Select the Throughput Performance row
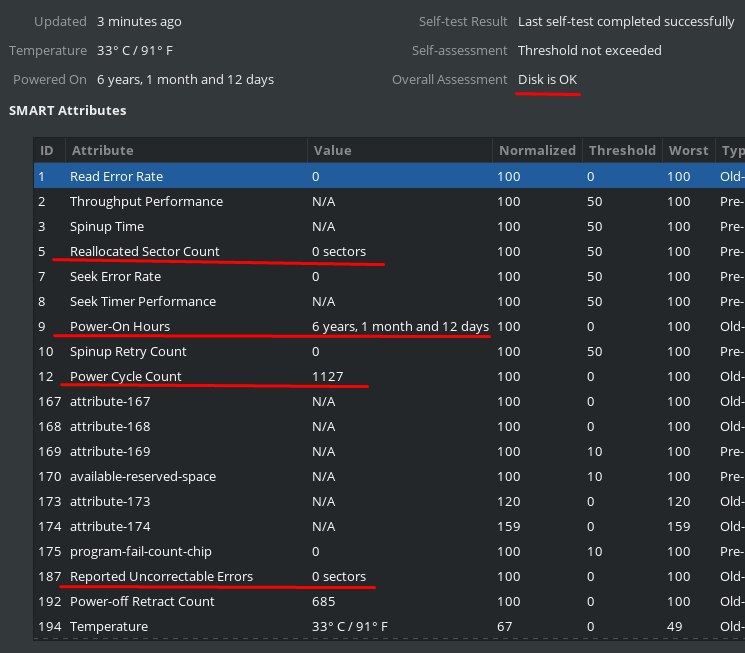 389,202
